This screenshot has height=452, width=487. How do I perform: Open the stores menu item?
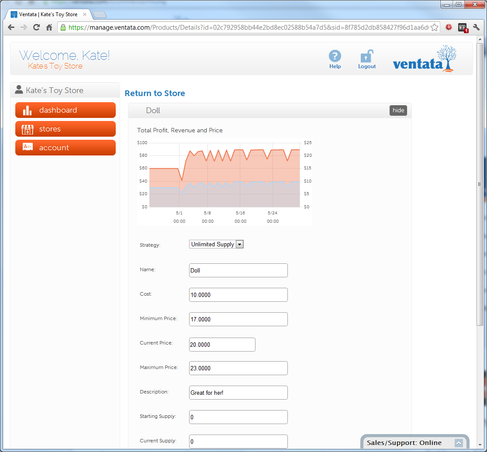[x=65, y=129]
